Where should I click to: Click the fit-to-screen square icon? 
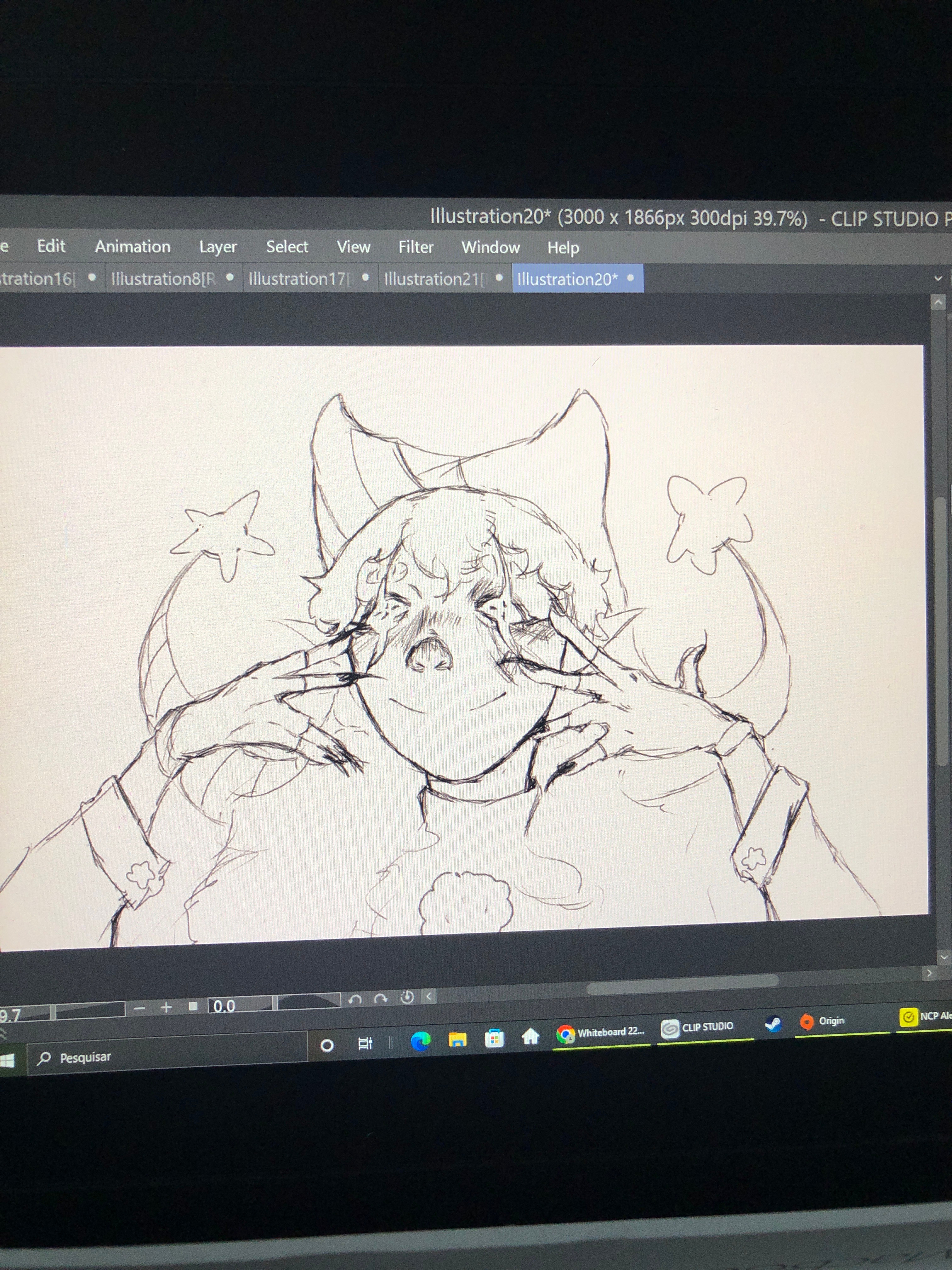(193, 1006)
